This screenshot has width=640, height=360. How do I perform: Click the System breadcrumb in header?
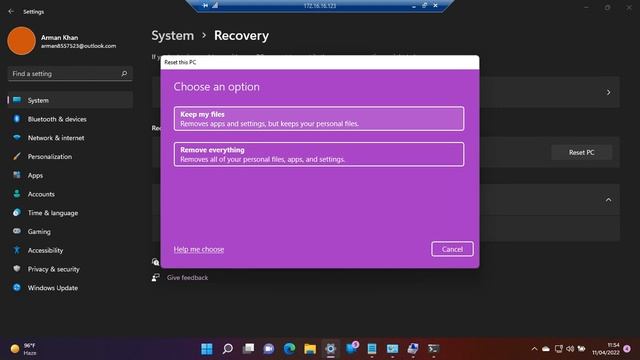click(x=173, y=36)
